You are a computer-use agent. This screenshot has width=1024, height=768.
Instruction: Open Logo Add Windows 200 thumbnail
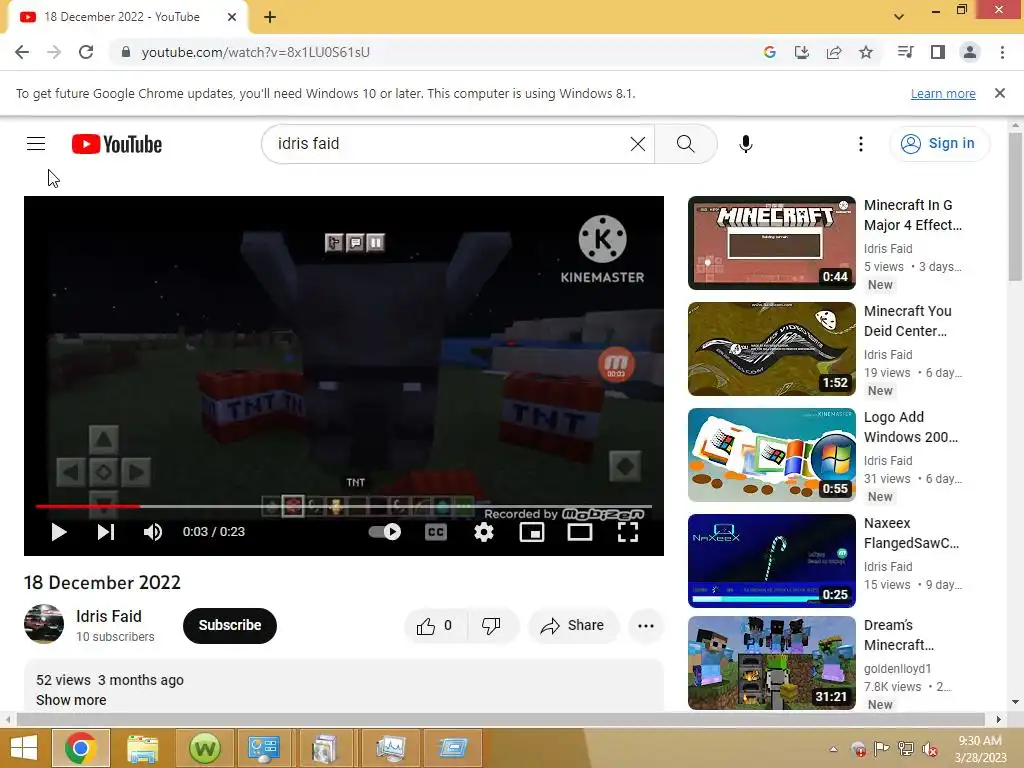(x=772, y=455)
